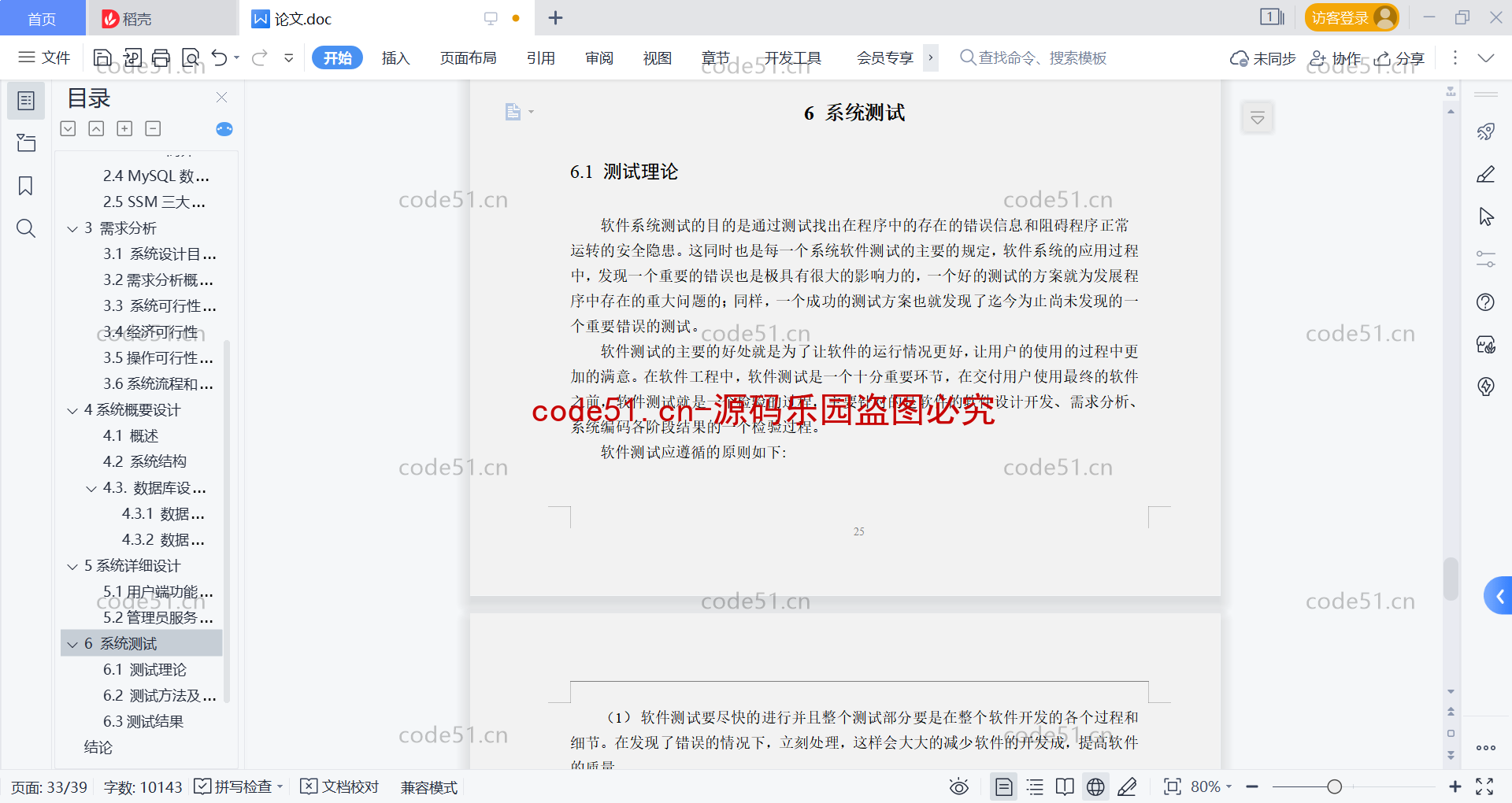Open the 文件 menu
The height and width of the screenshot is (803, 1512).
pyautogui.click(x=44, y=57)
